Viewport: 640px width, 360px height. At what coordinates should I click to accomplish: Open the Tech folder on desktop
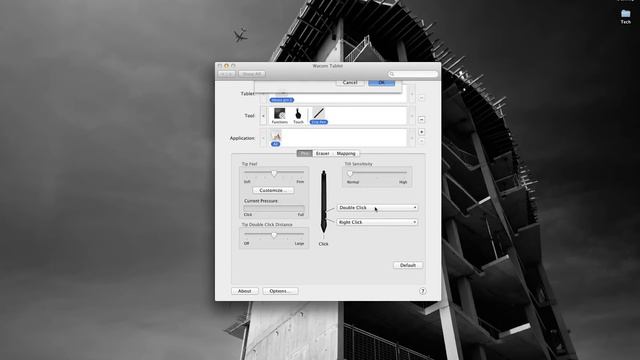tap(625, 16)
